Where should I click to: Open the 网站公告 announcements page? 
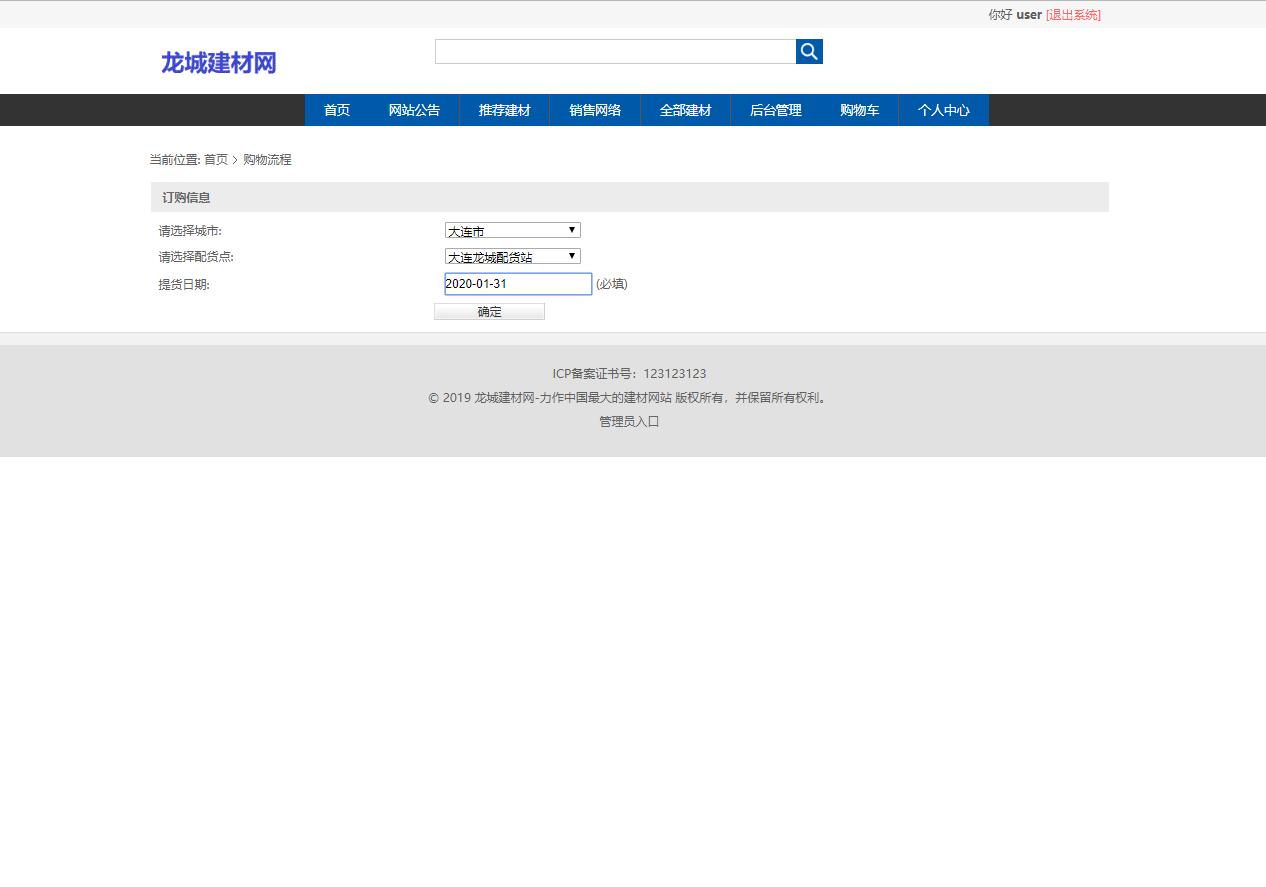(x=413, y=110)
